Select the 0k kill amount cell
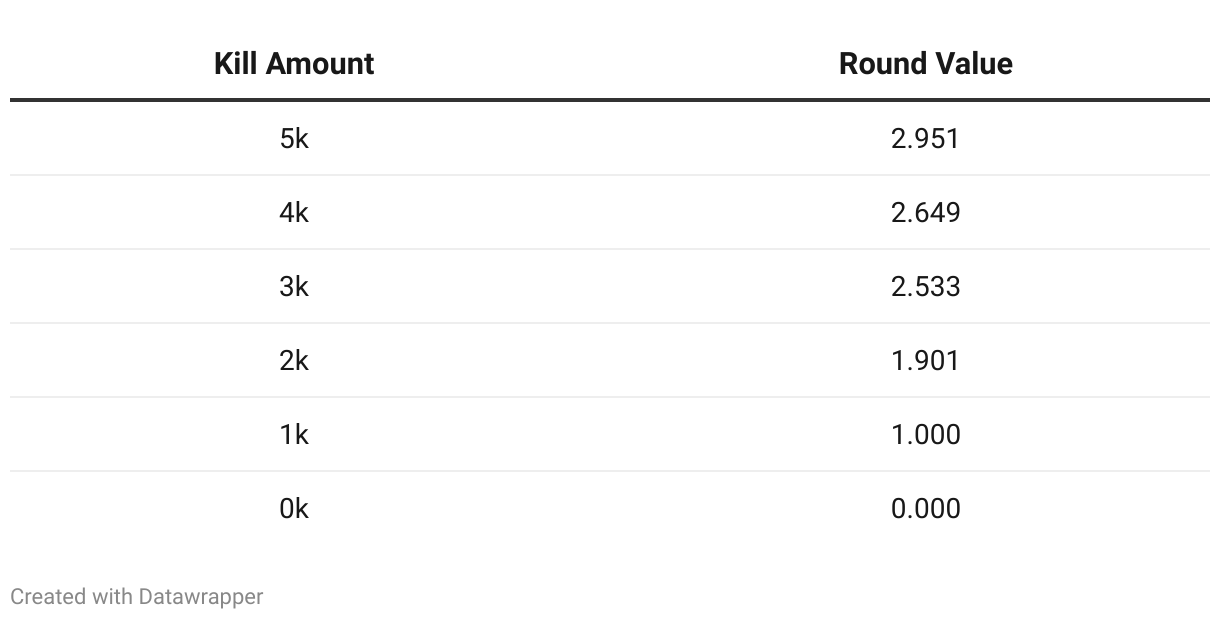1220x620 pixels. tap(294, 508)
